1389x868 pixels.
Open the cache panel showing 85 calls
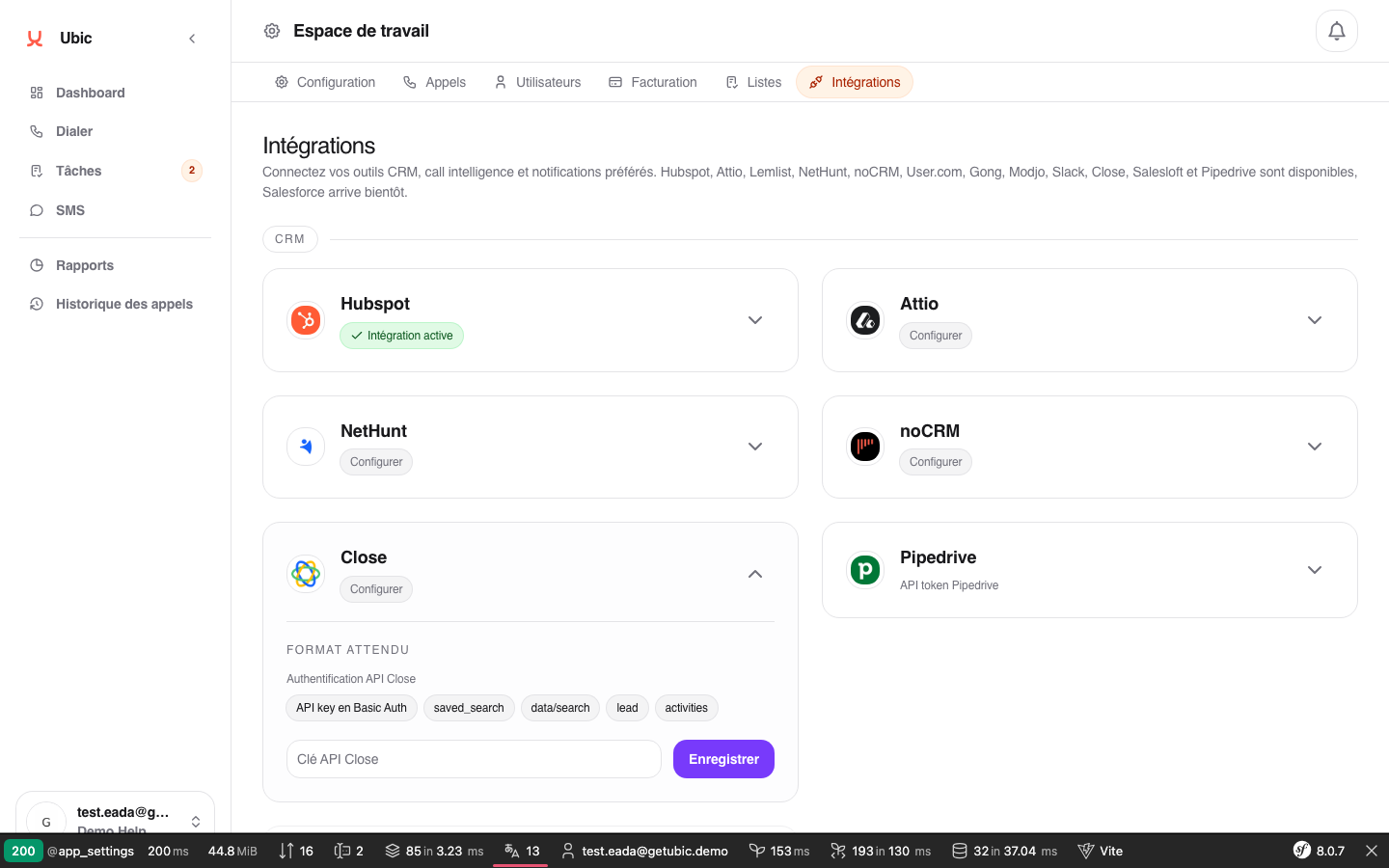(x=434, y=851)
